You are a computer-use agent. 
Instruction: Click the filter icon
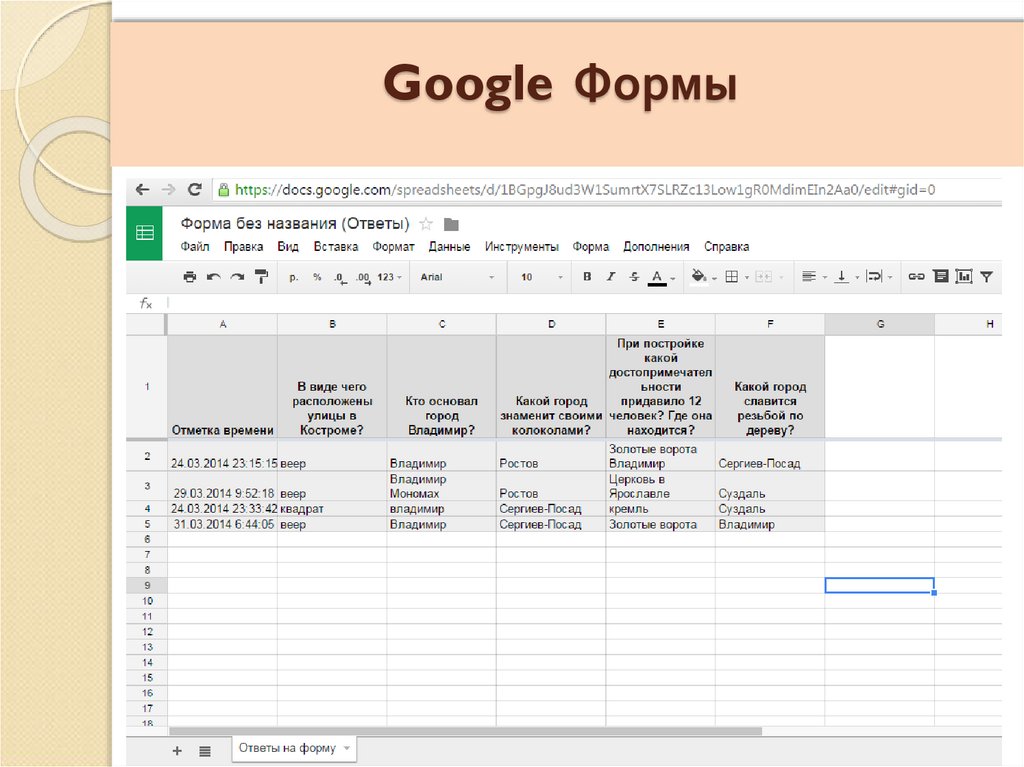[x=987, y=277]
